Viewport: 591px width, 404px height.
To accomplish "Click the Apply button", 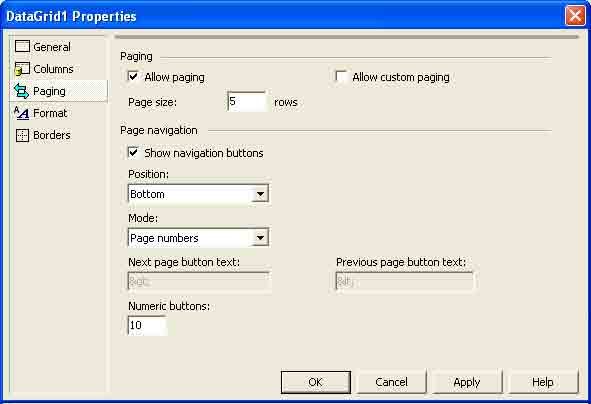I will click(467, 382).
